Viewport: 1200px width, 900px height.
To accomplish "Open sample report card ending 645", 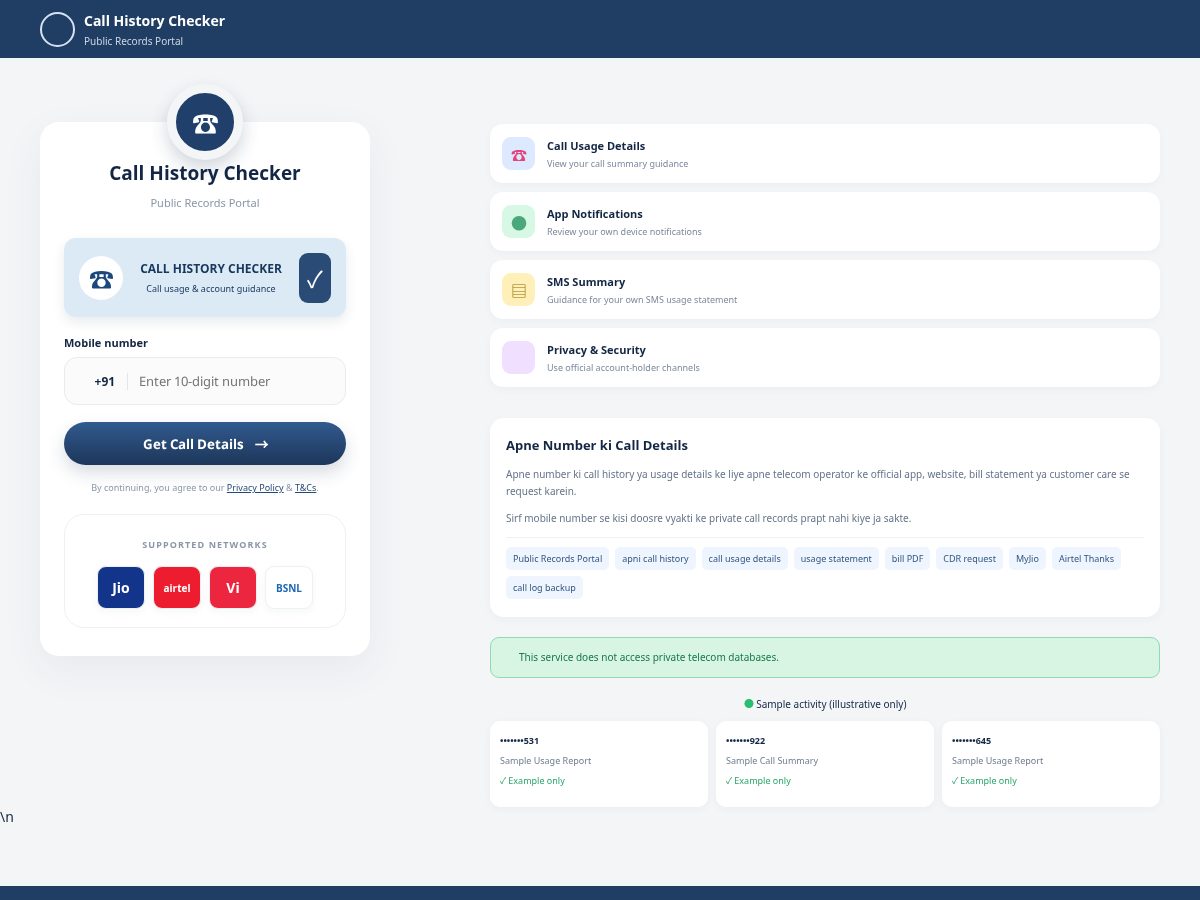I will click(1051, 764).
